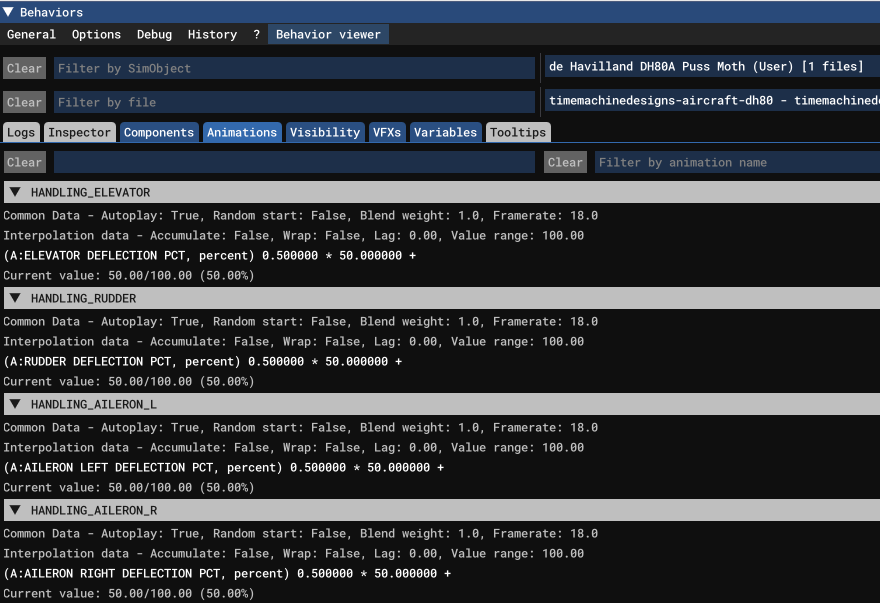Image resolution: width=880 pixels, height=603 pixels.
Task: Open the Options menu
Action: click(96, 34)
